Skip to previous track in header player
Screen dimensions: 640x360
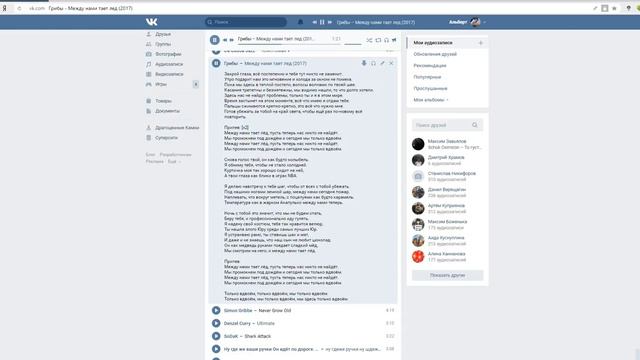tap(314, 22)
